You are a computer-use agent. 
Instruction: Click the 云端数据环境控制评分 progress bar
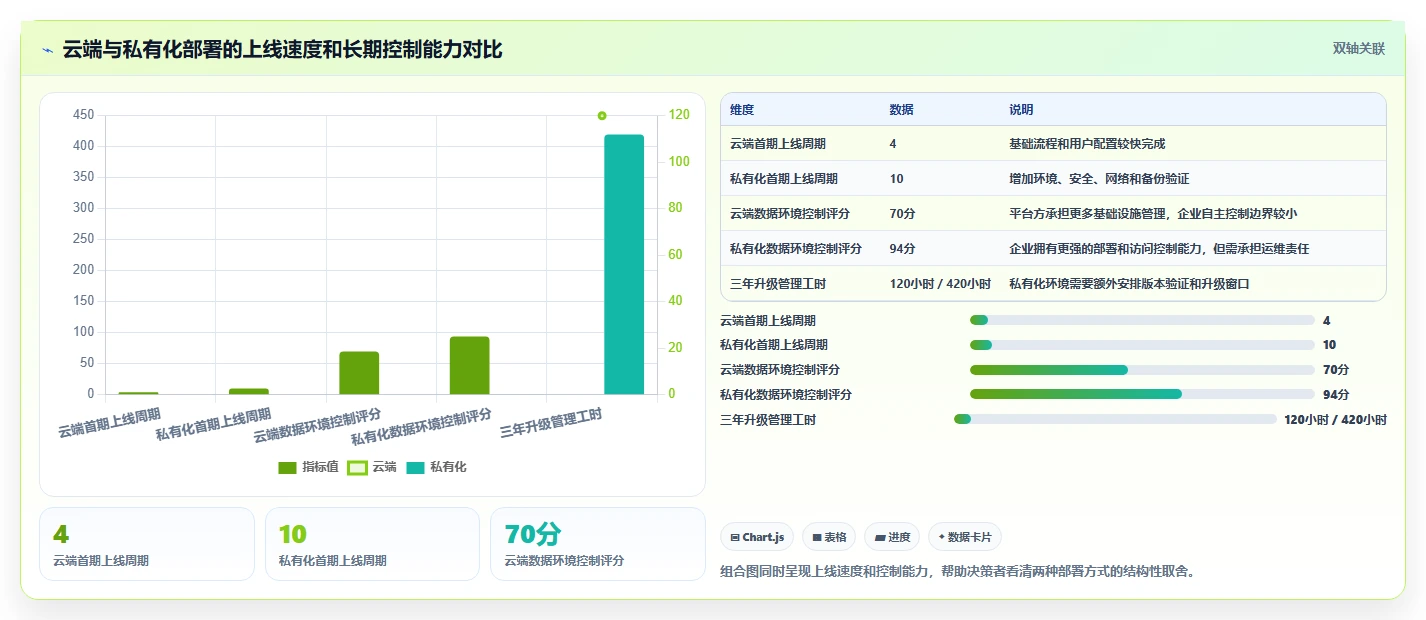pos(1142,370)
